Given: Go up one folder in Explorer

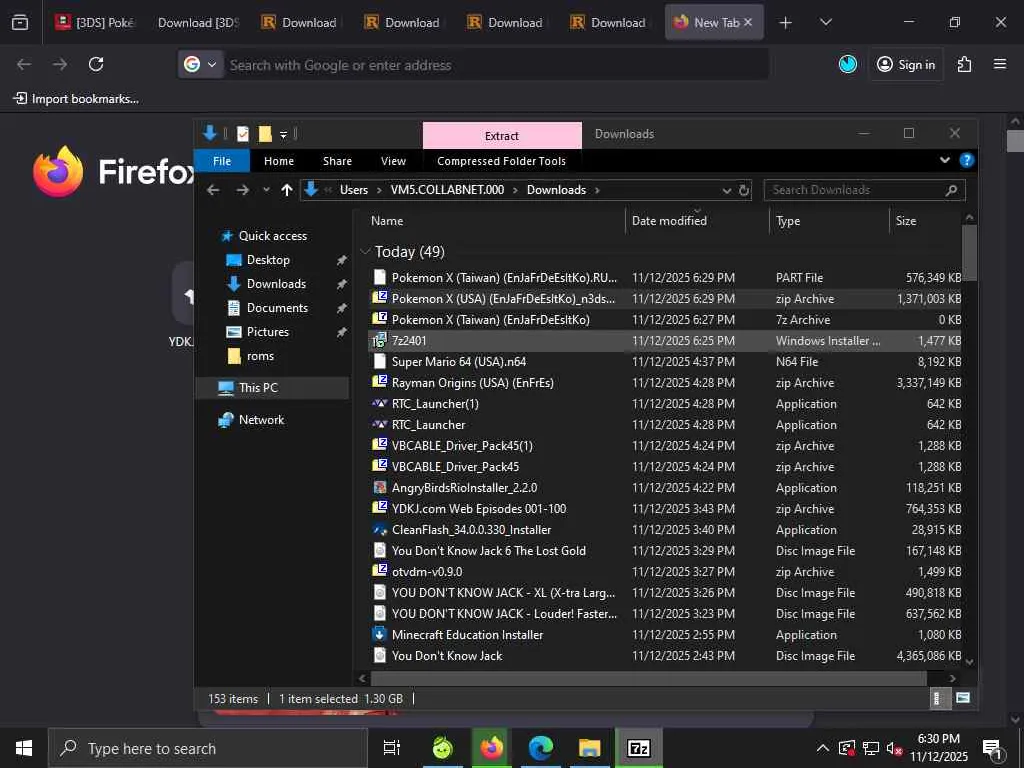Looking at the screenshot, I should (287, 190).
